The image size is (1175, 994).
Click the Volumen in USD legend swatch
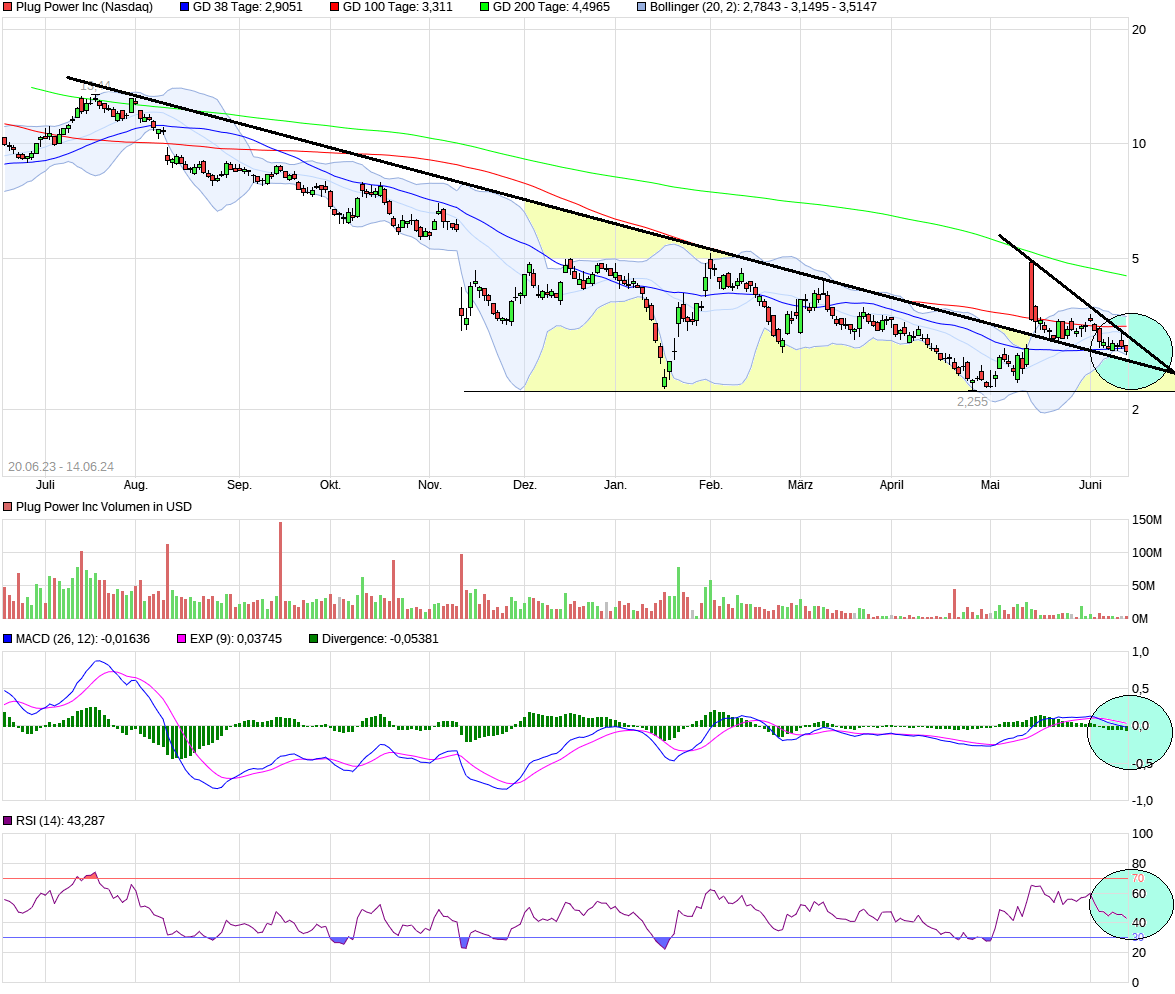click(x=8, y=507)
